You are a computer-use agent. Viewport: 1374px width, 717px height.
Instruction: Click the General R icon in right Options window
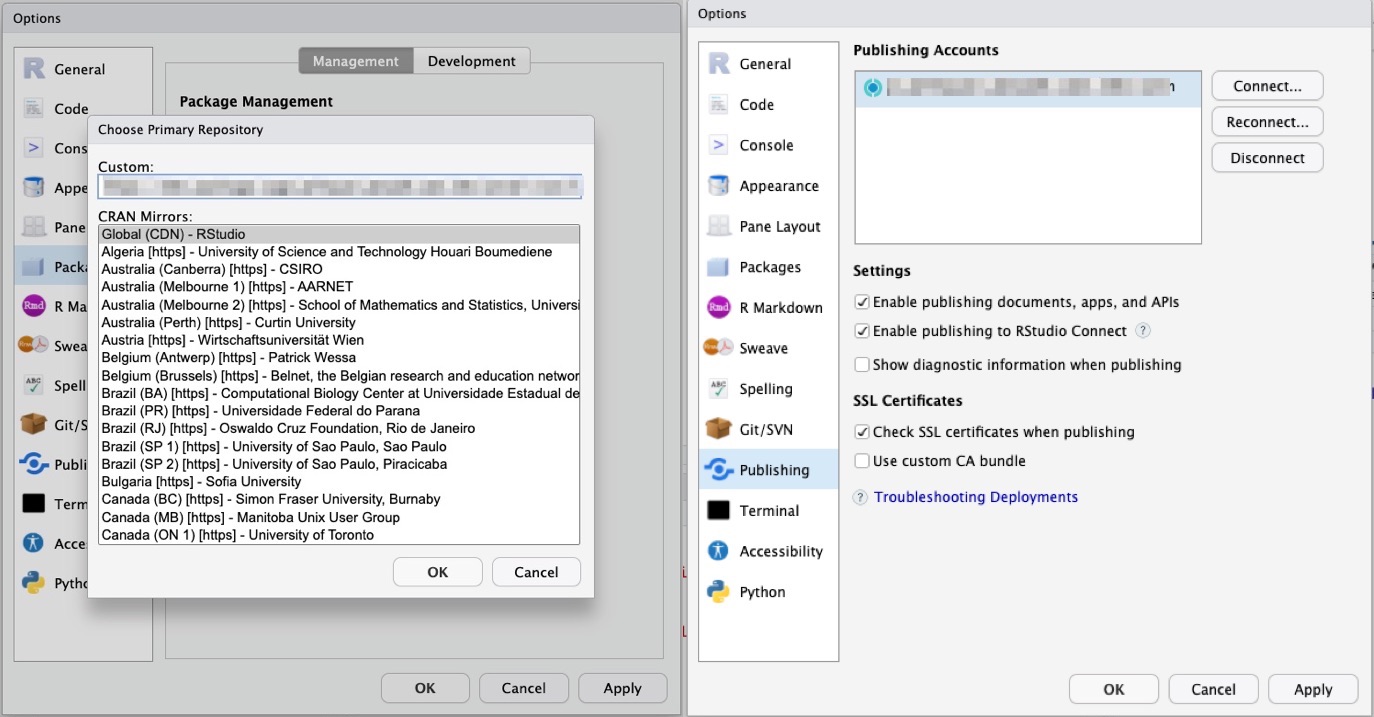pos(719,64)
